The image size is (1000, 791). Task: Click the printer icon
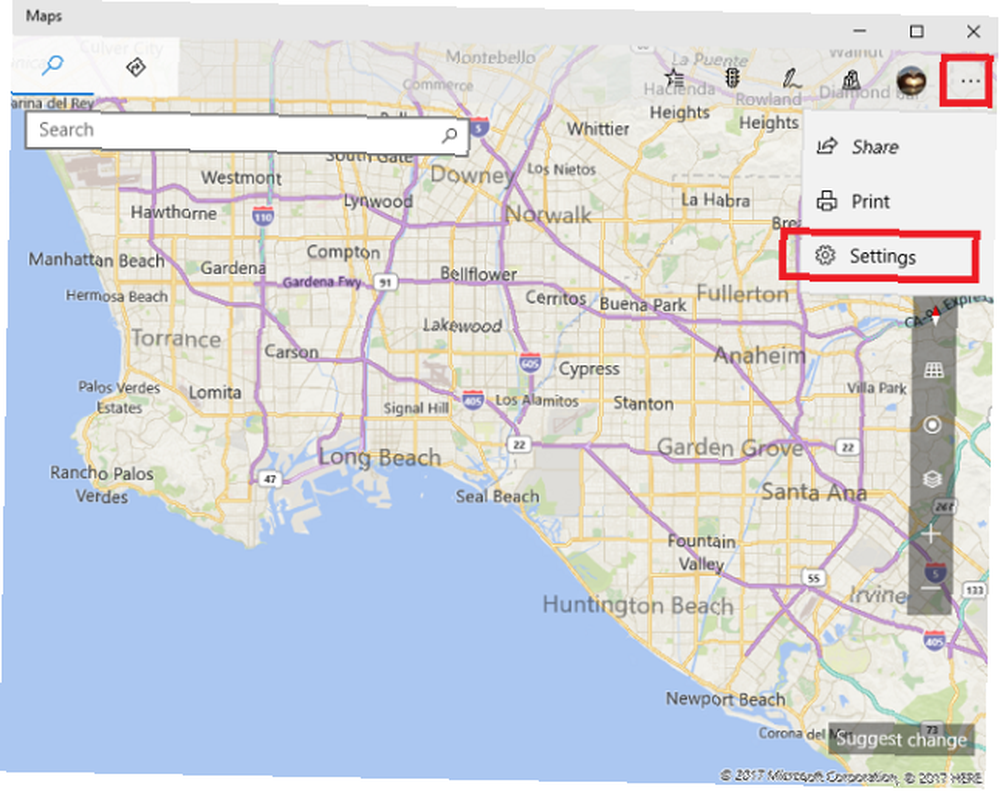[x=827, y=201]
